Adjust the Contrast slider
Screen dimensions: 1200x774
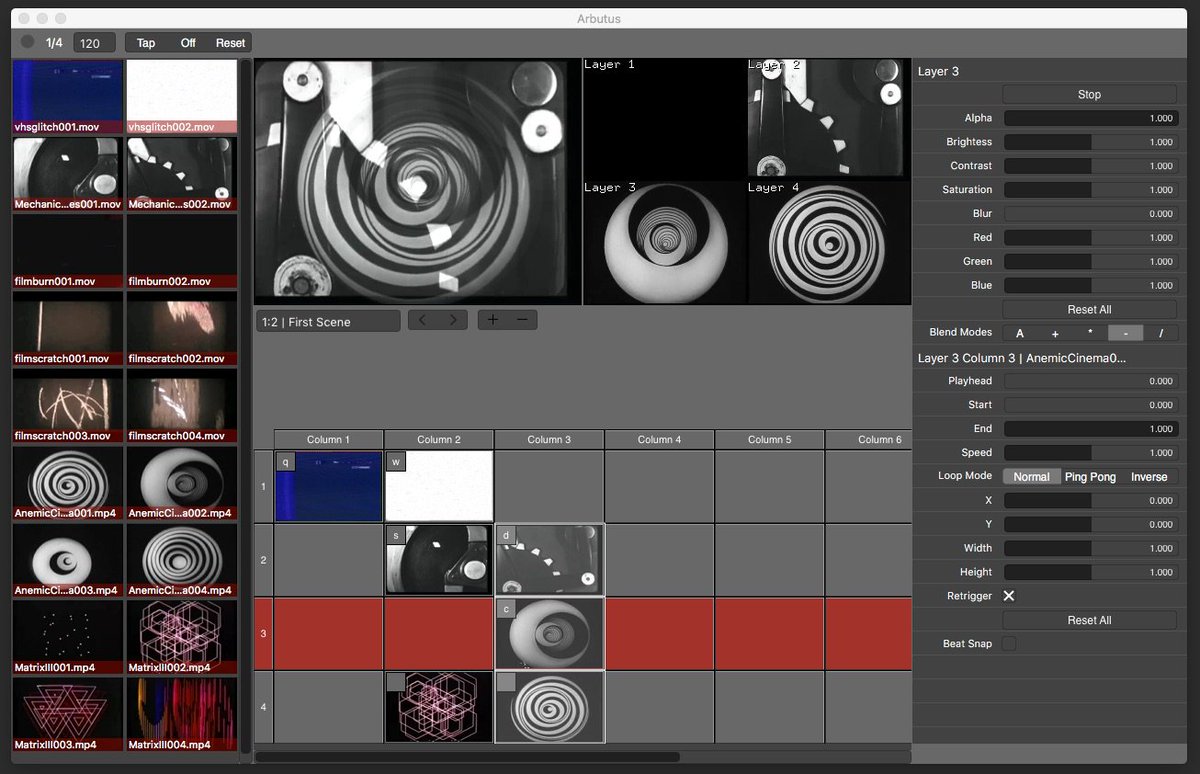click(1090, 166)
